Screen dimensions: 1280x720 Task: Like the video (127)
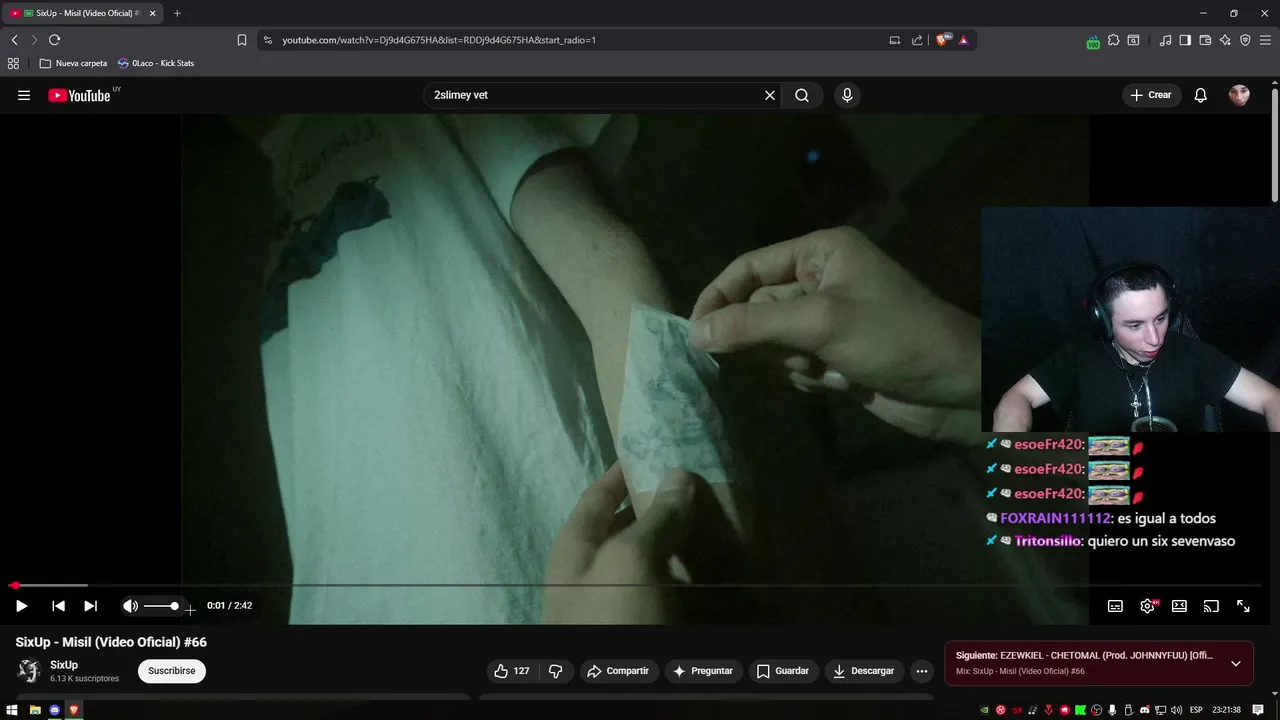point(511,671)
